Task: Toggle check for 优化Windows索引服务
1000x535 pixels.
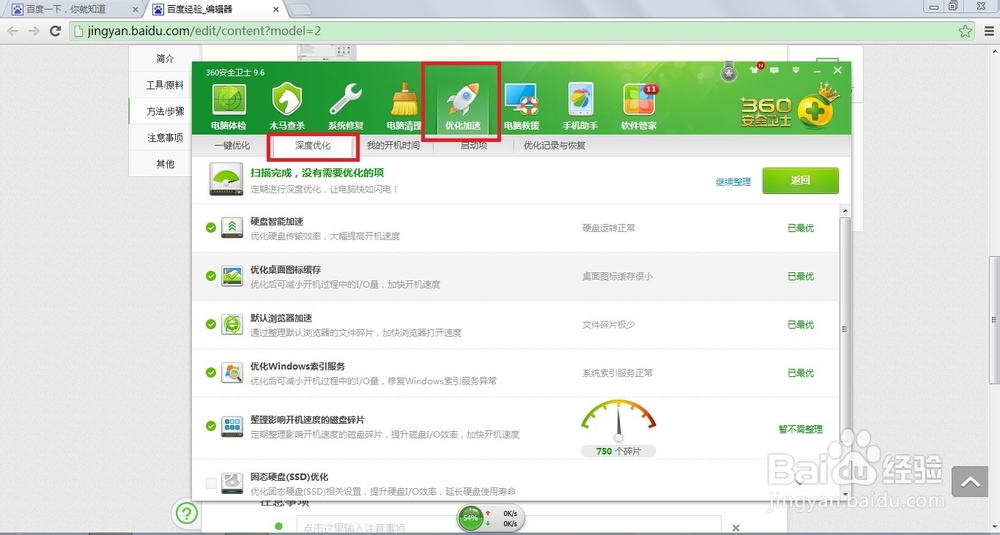Action: (210, 372)
